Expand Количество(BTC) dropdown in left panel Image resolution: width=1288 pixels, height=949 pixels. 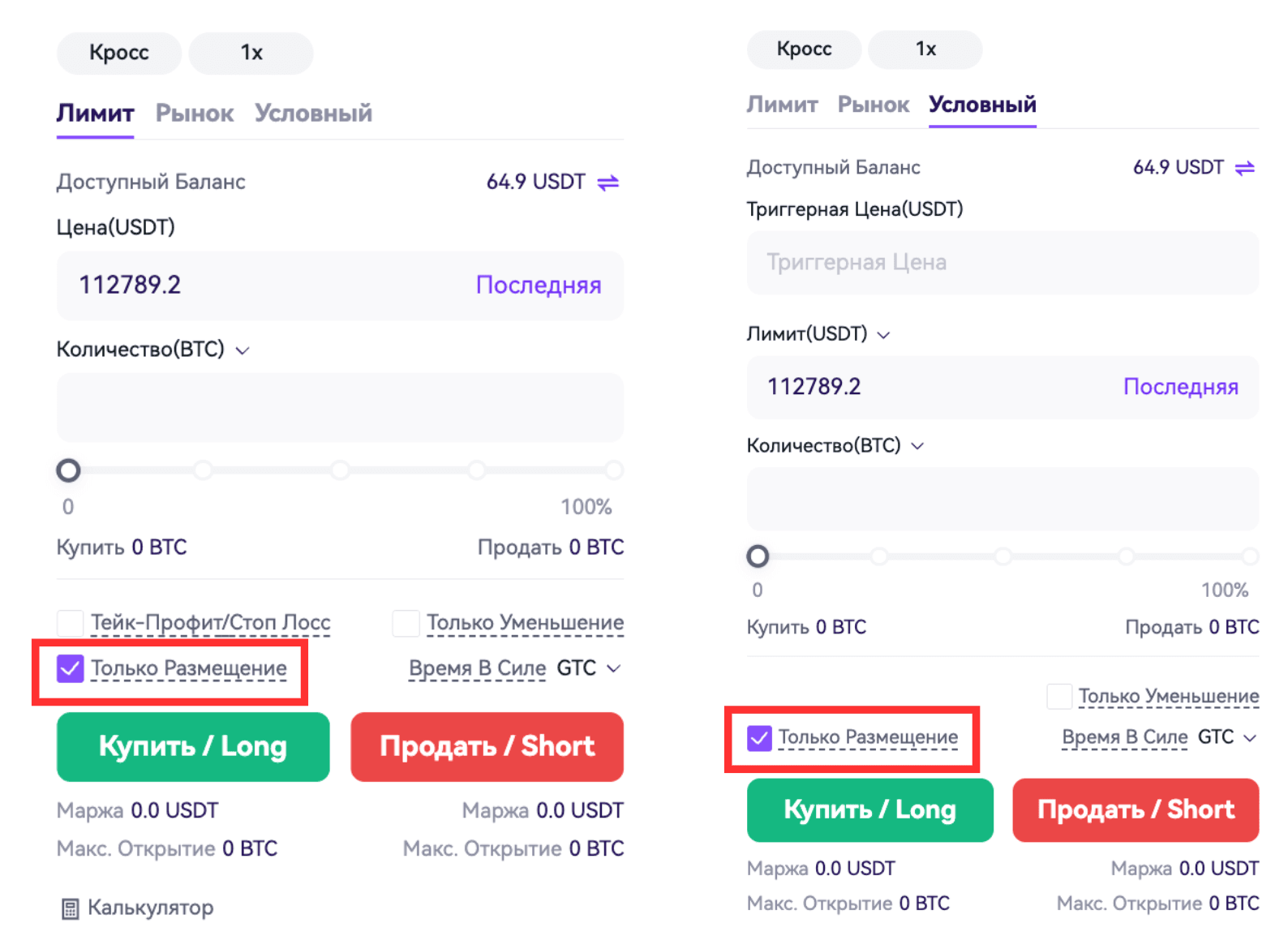pos(243,350)
